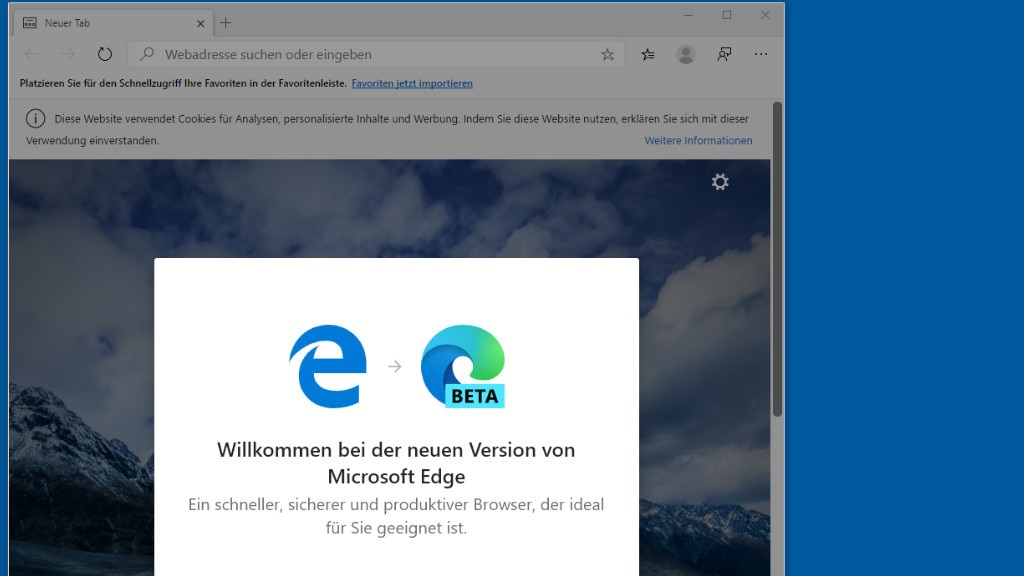Open Weitere Informationen link
Viewport: 1024px width, 576px height.
[x=698, y=140]
